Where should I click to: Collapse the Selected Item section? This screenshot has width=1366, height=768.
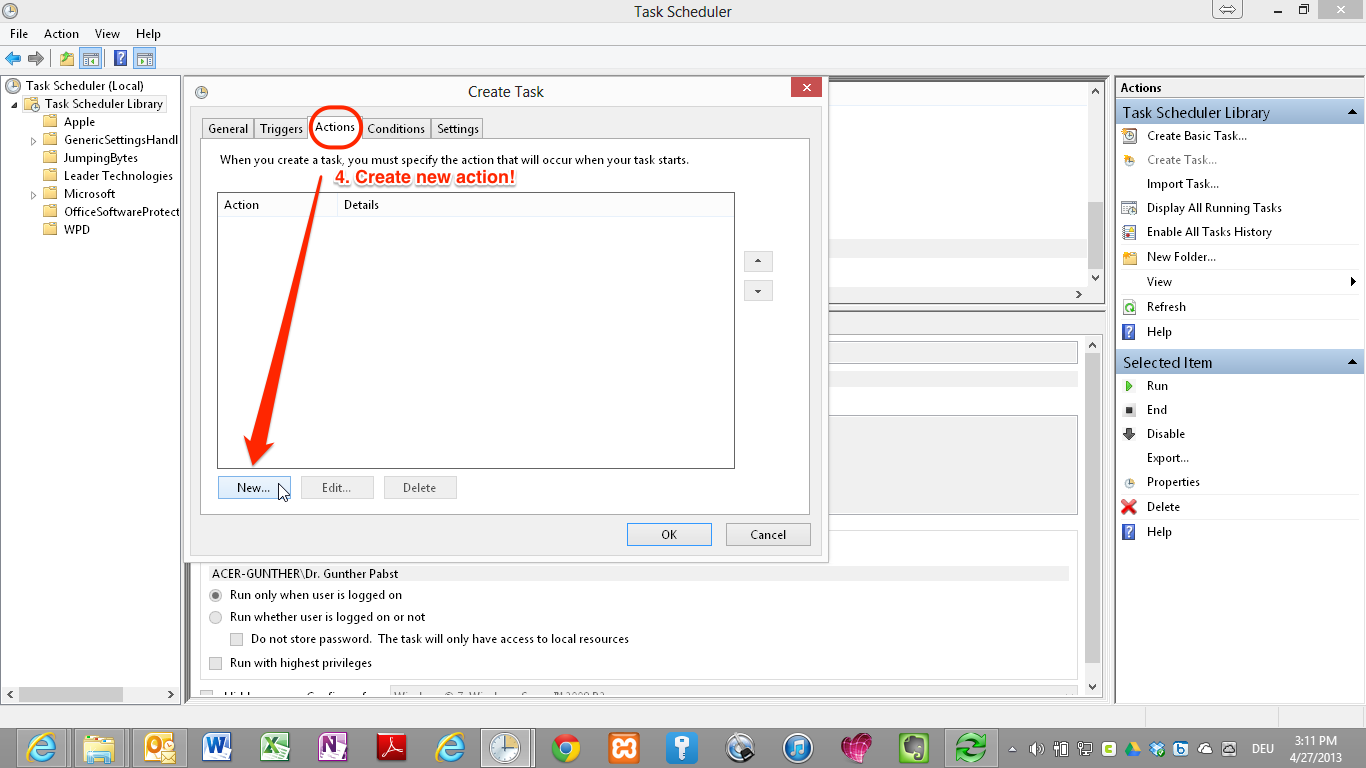pyautogui.click(x=1352, y=362)
